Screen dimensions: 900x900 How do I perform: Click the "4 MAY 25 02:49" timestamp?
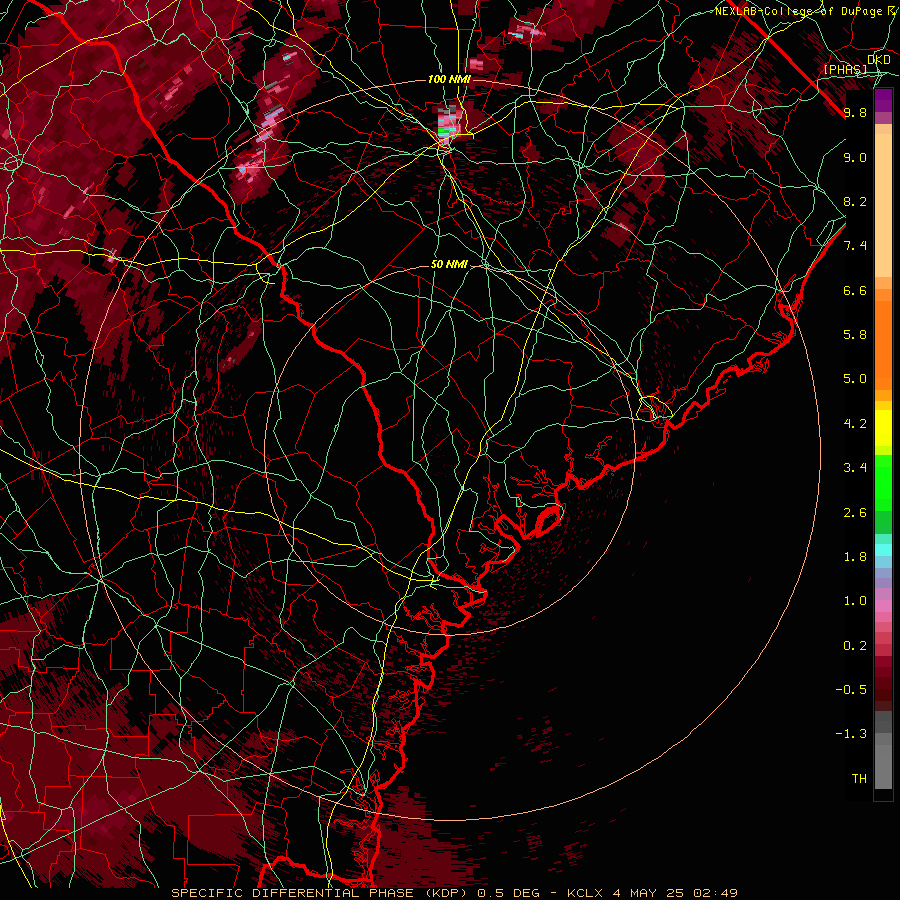(675, 893)
